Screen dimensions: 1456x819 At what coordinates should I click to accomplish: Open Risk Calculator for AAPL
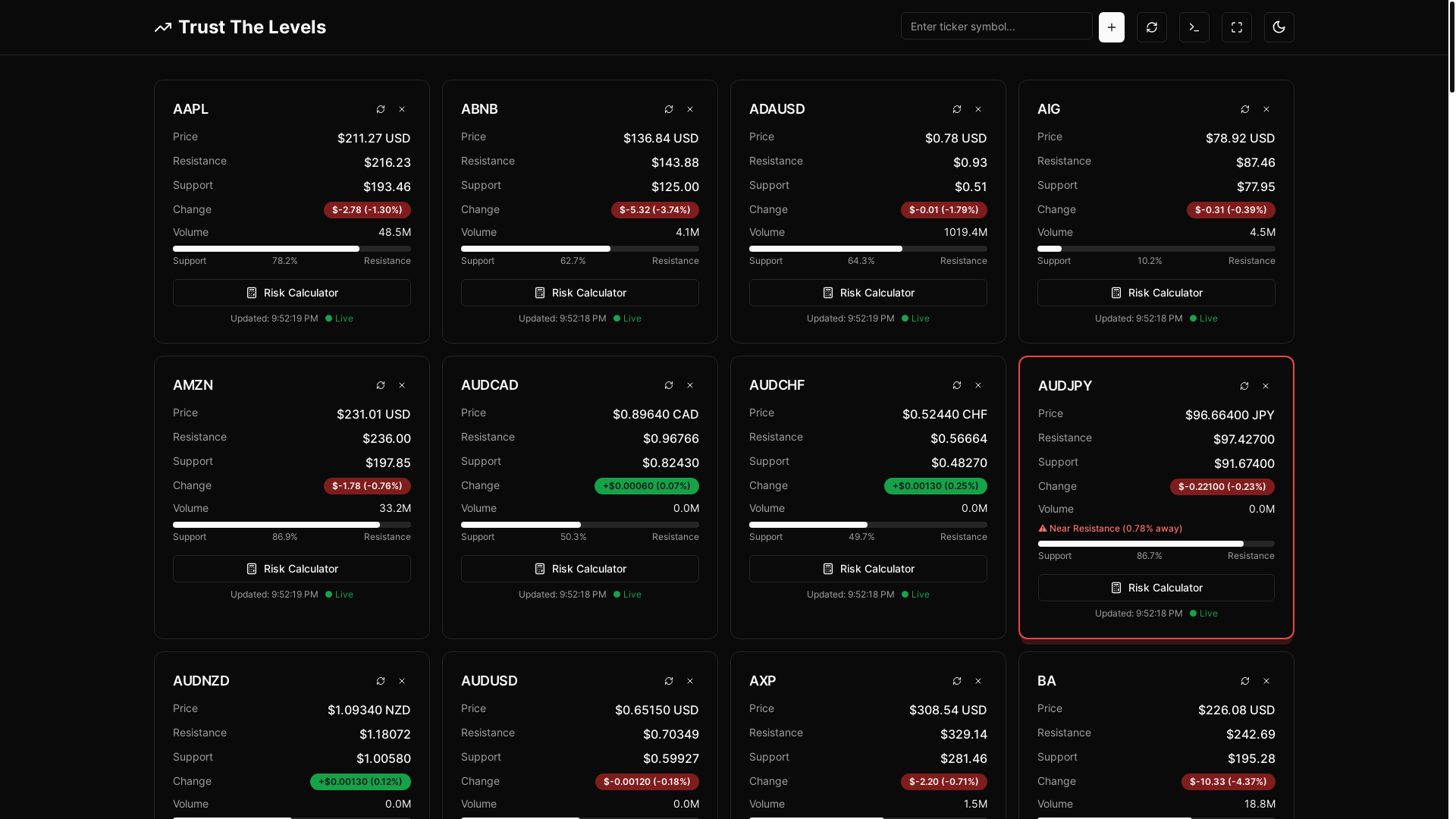pyautogui.click(x=292, y=293)
